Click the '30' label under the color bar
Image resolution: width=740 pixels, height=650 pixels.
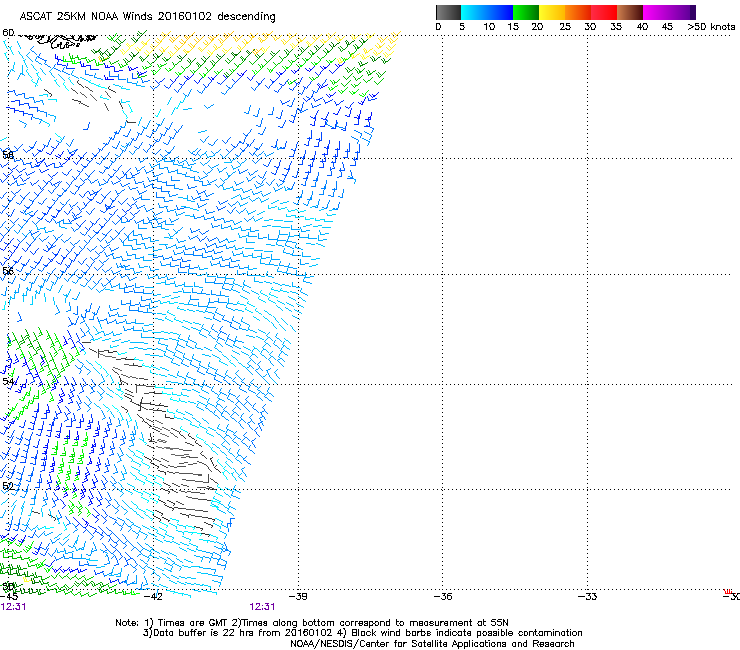click(x=590, y=27)
